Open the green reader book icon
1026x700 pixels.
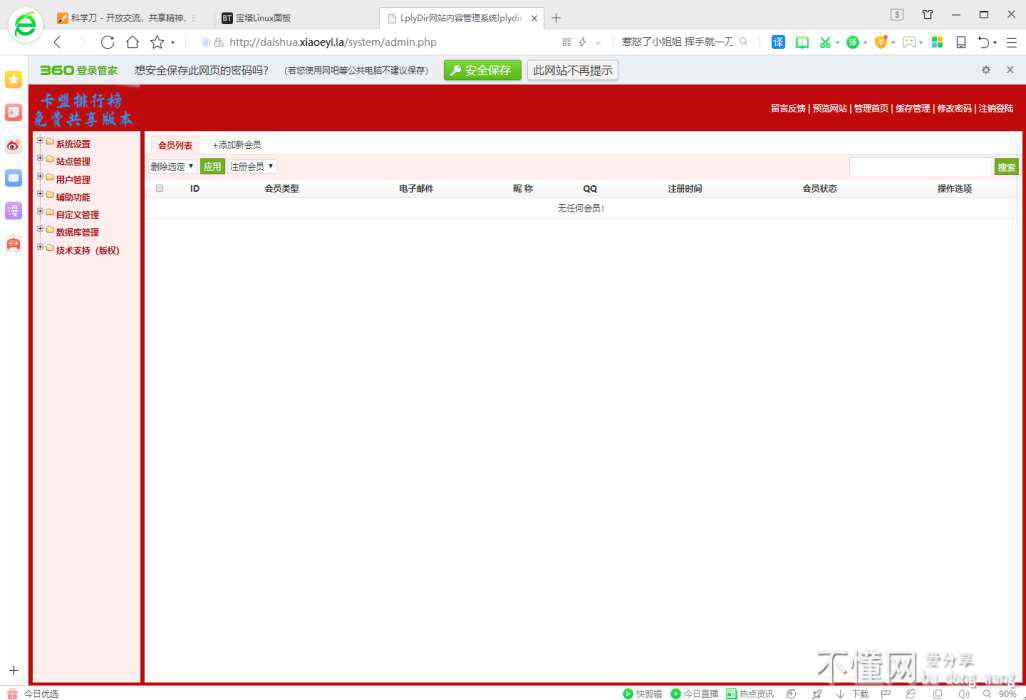[802, 43]
